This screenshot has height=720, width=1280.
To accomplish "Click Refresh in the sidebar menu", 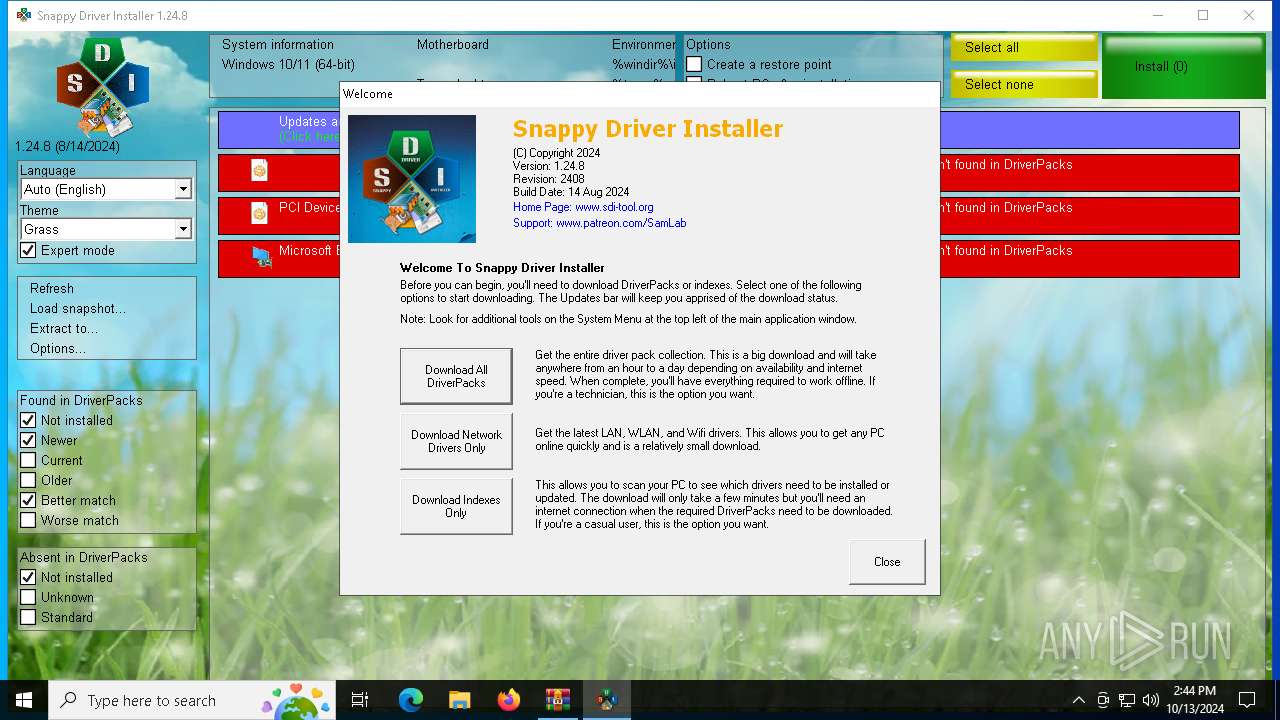I will click(52, 288).
